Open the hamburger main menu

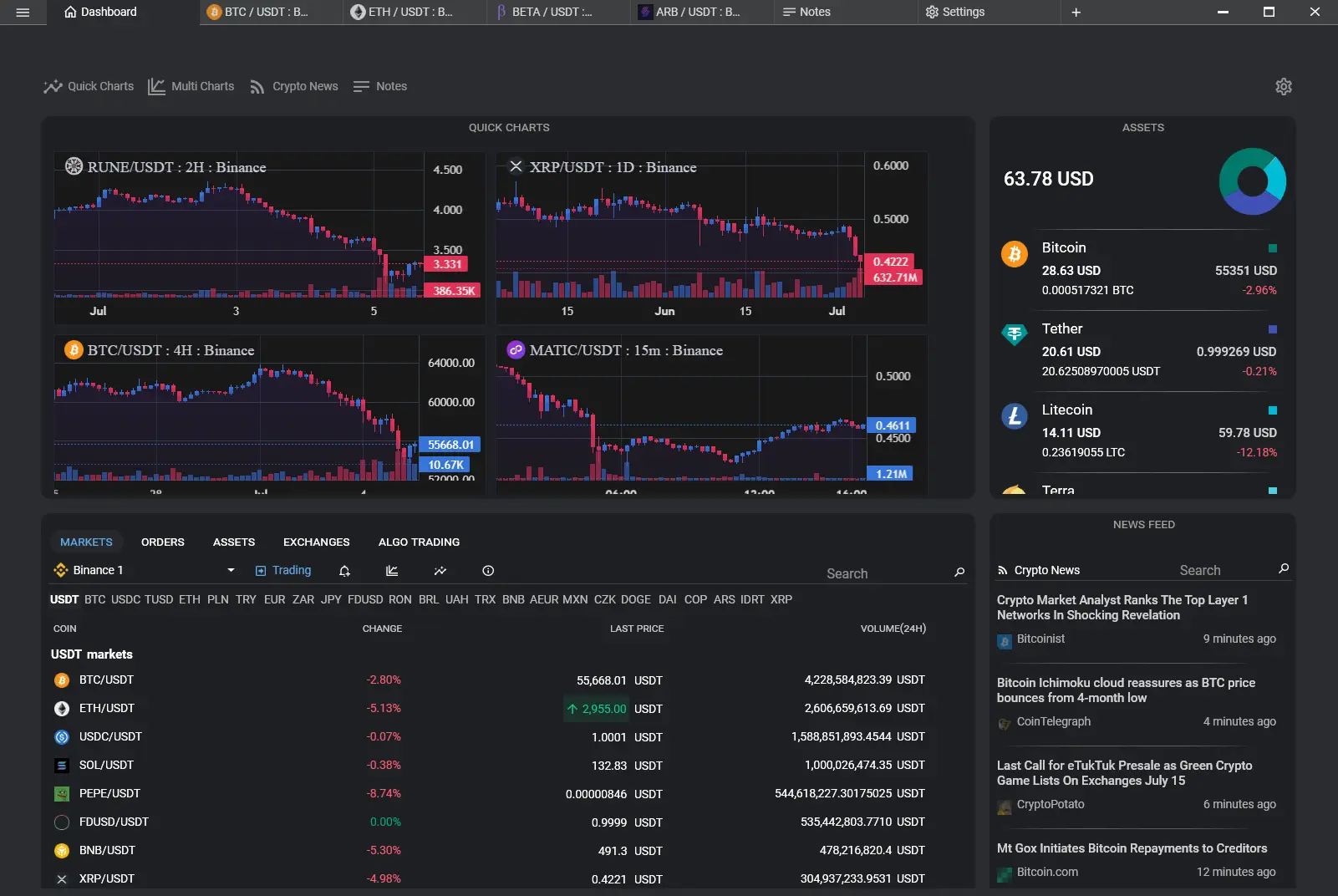(x=23, y=13)
